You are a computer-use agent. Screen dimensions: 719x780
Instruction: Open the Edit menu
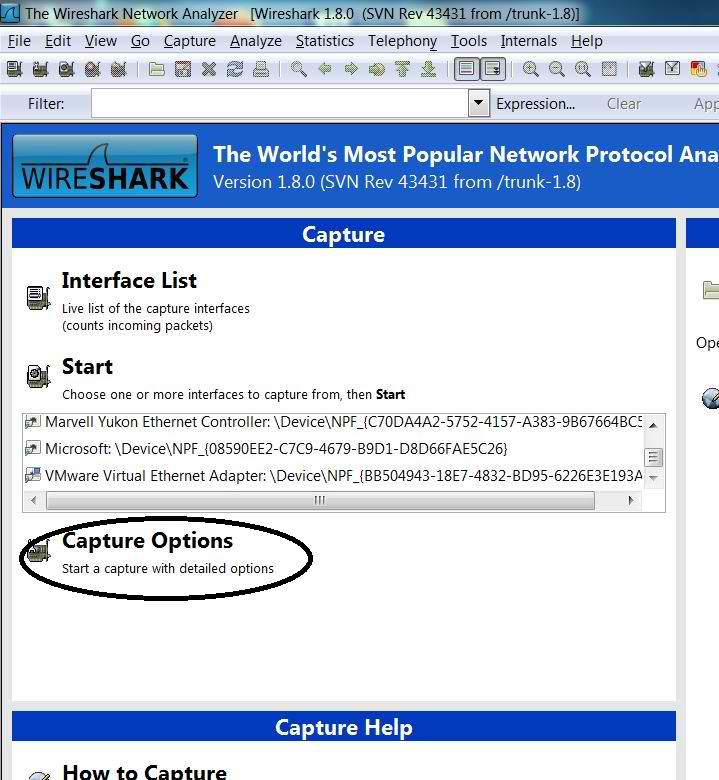(58, 41)
